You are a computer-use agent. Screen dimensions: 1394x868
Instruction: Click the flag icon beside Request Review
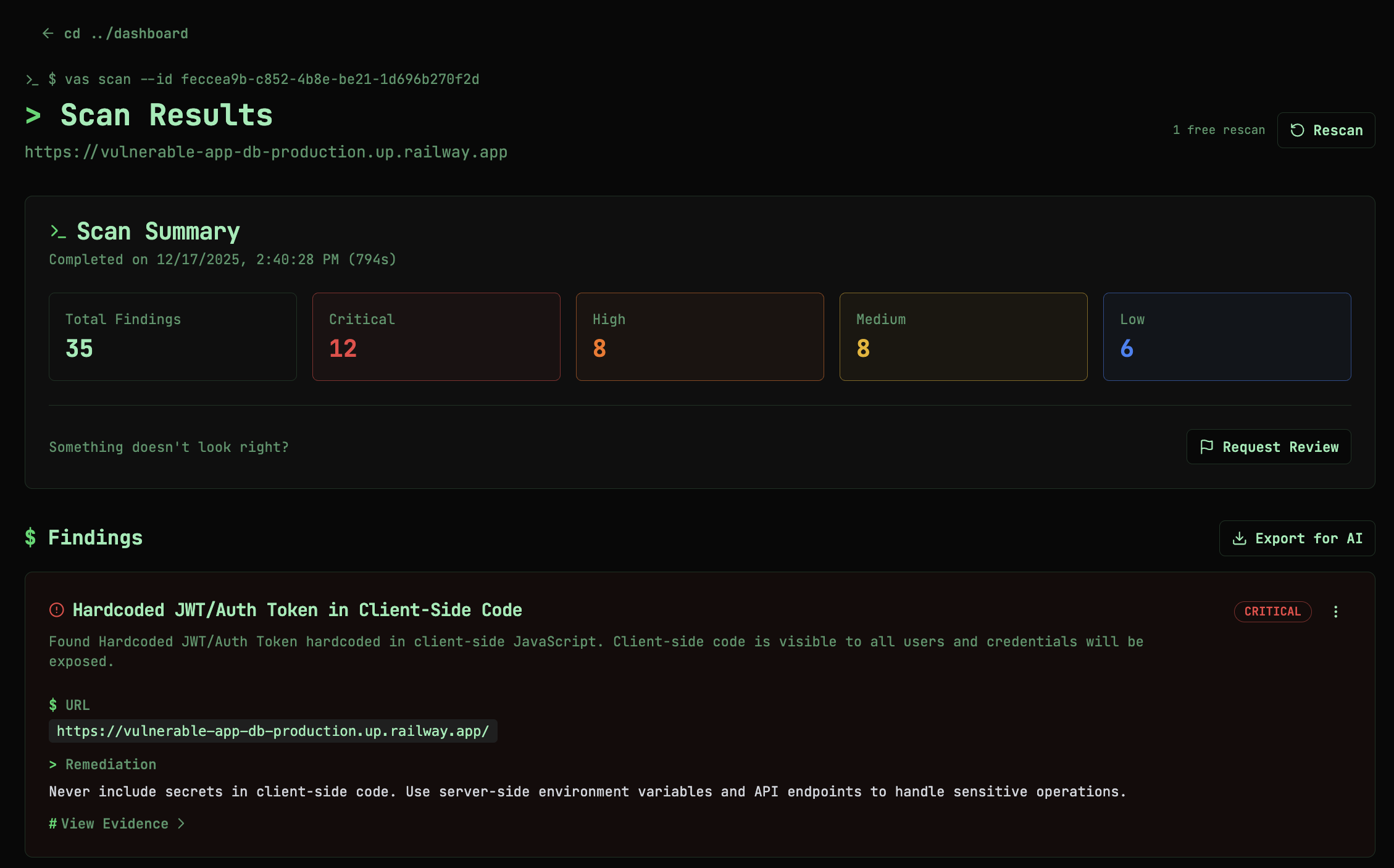1208,446
